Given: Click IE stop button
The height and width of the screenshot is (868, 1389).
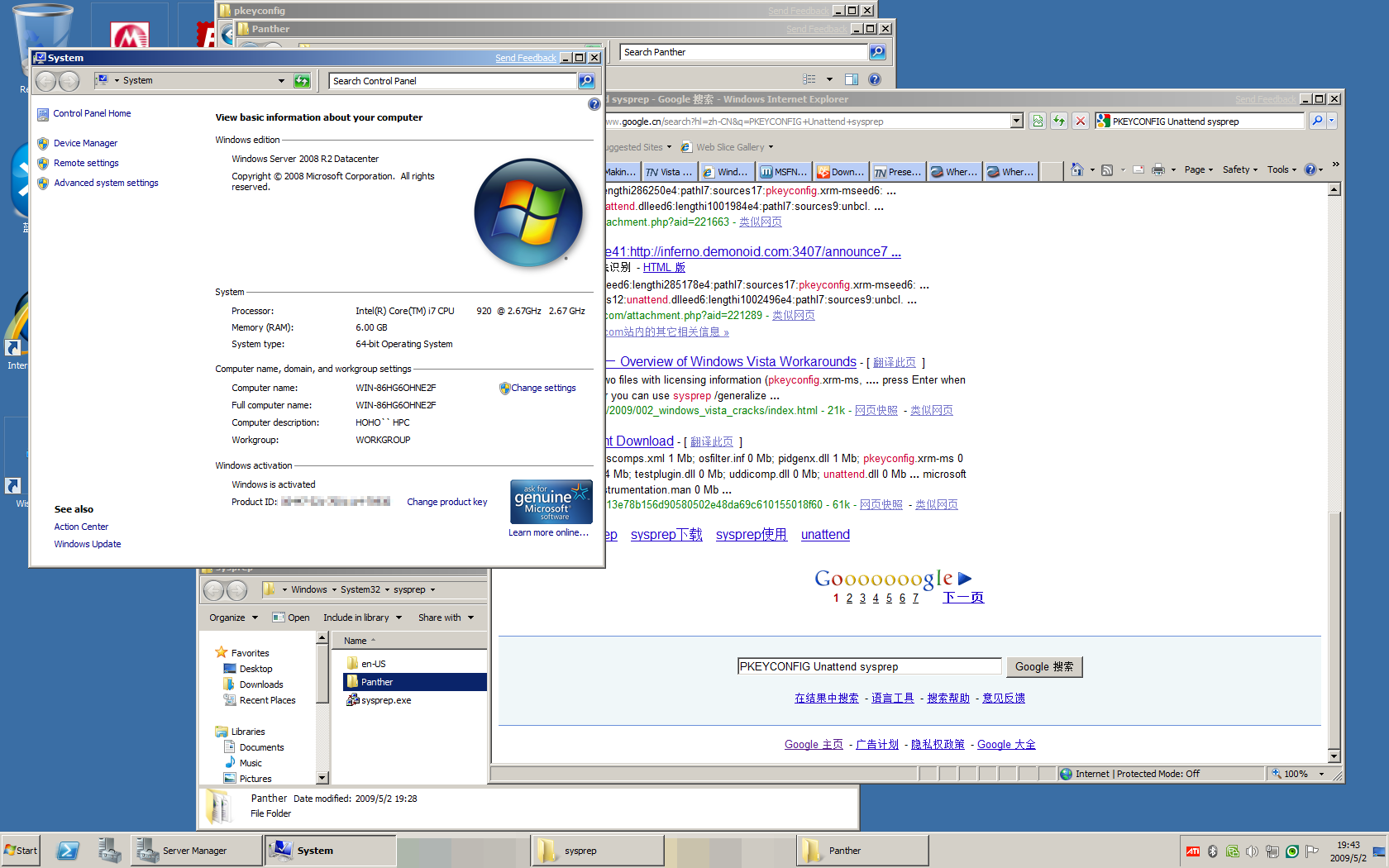Looking at the screenshot, I should 1080,121.
